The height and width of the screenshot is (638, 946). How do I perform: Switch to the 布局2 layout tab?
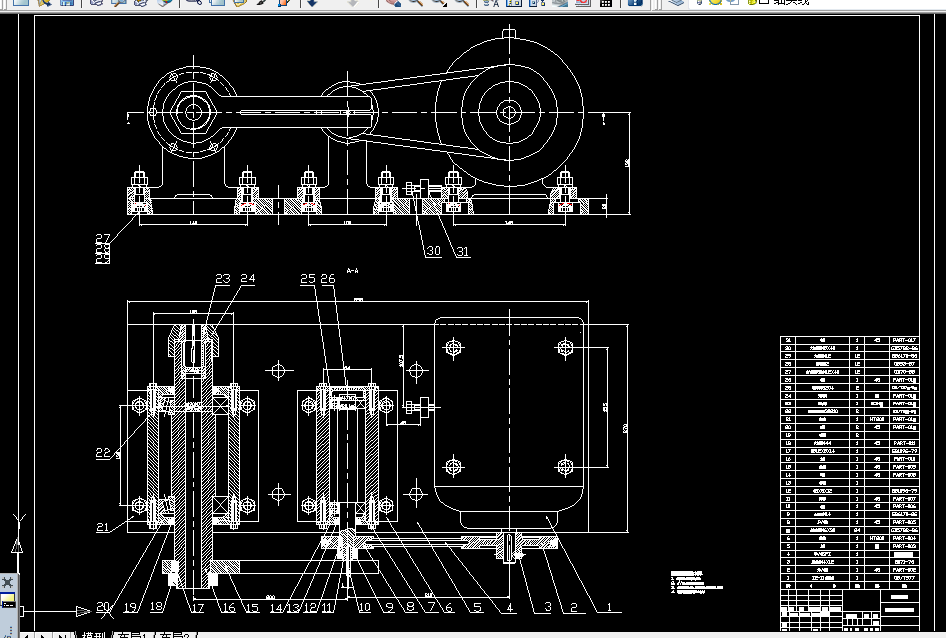click(x=176, y=635)
